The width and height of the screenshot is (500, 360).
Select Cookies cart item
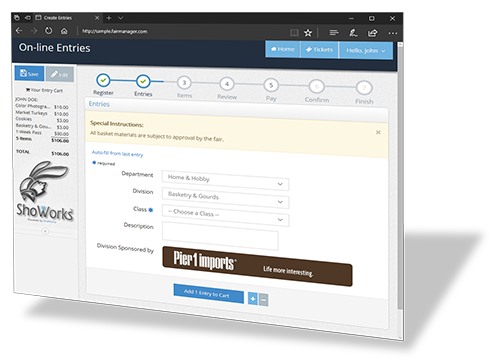(x=42, y=120)
